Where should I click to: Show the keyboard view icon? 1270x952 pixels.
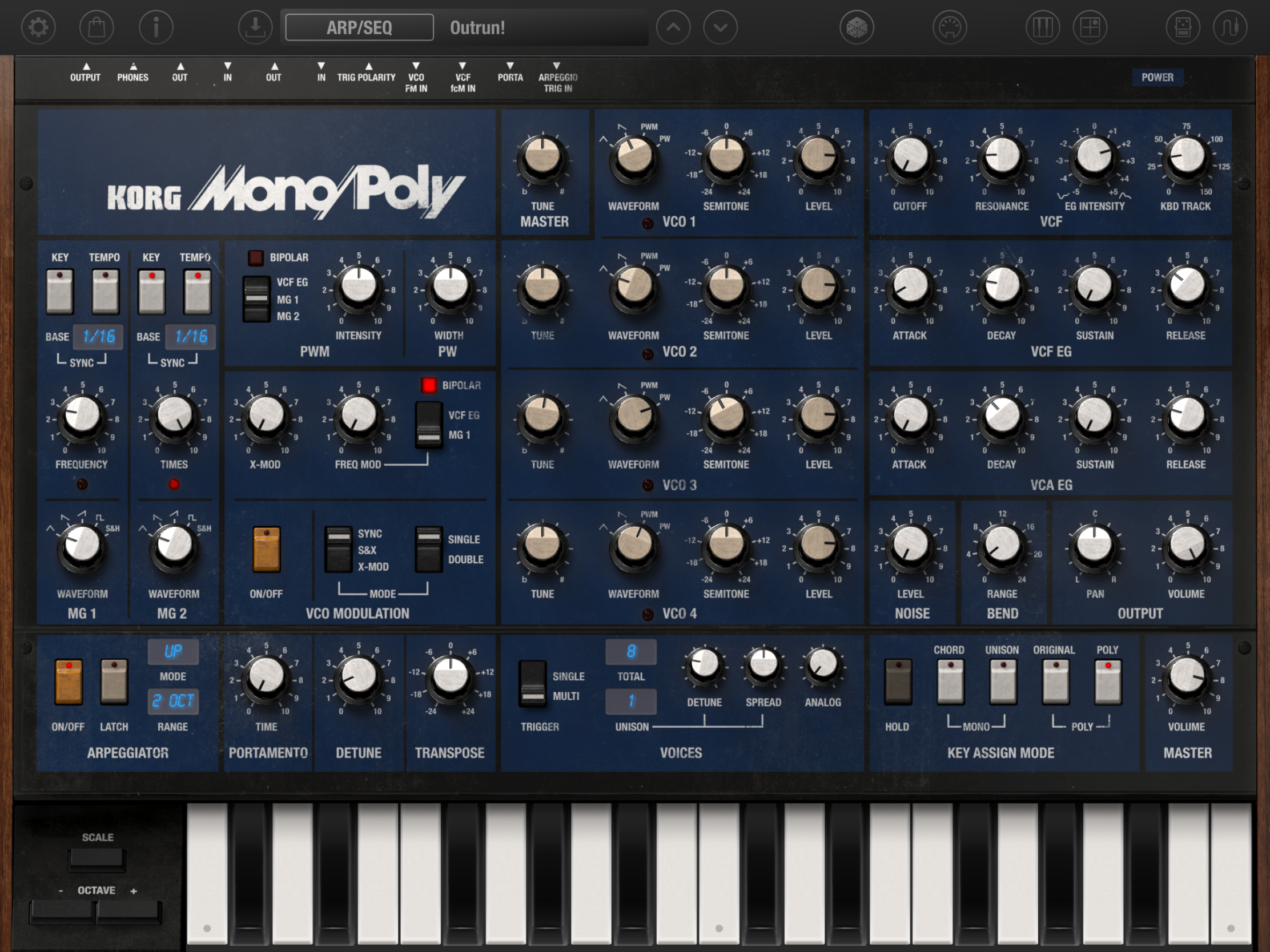pos(1042,27)
